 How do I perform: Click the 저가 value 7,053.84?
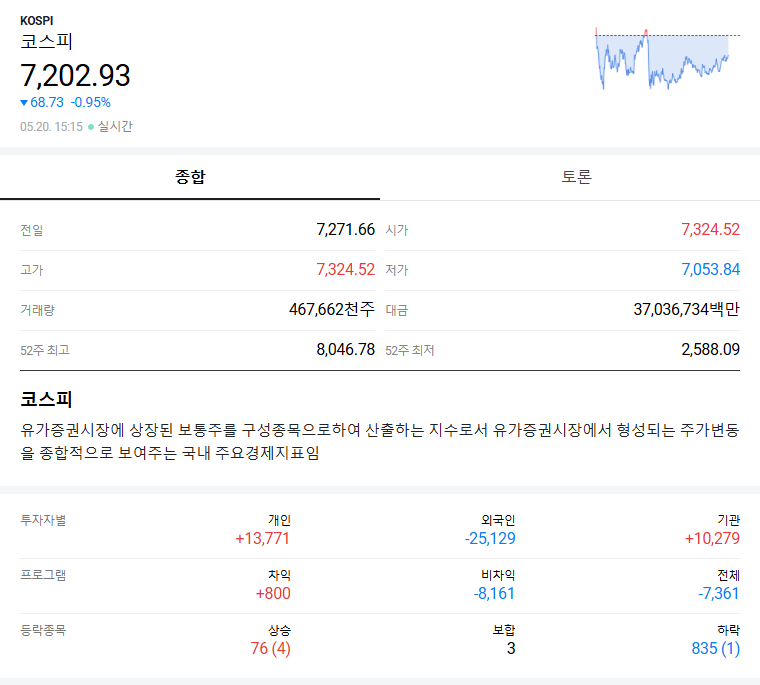pos(711,269)
